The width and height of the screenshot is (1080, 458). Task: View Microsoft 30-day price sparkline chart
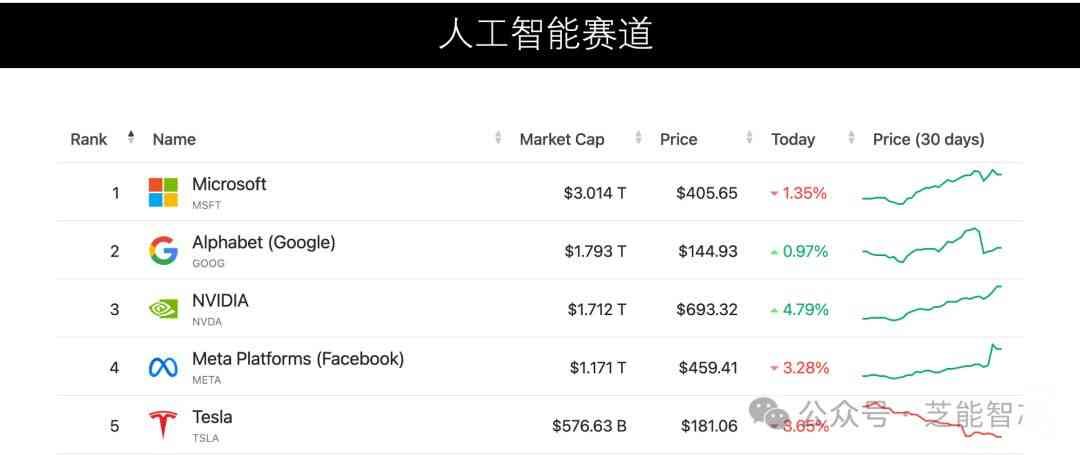pos(932,187)
